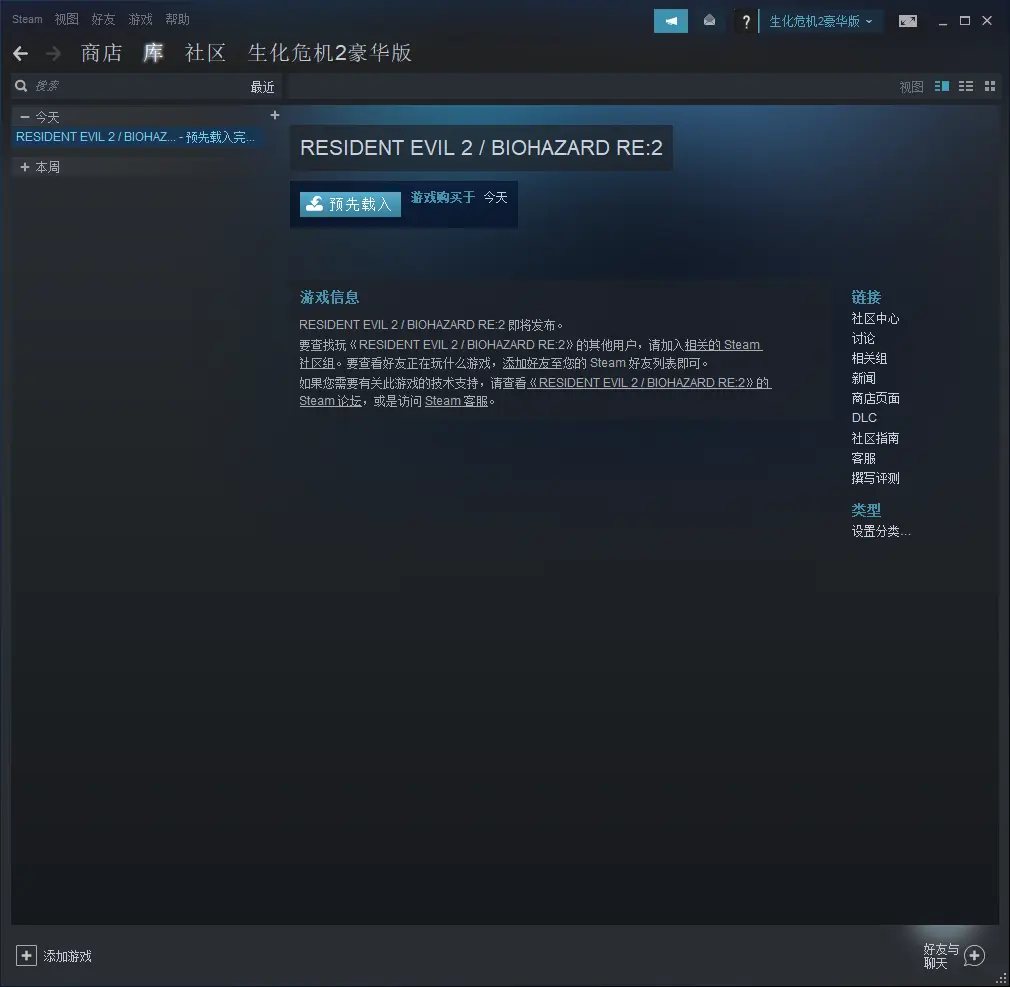The width and height of the screenshot is (1010, 987).
Task: Open the Steam menu
Action: click(27, 19)
